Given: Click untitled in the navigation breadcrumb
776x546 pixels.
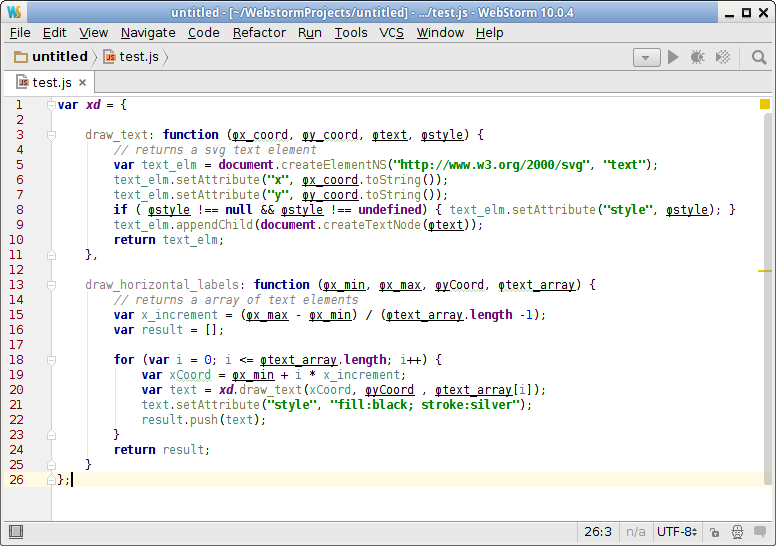Looking at the screenshot, I should coord(60,57).
